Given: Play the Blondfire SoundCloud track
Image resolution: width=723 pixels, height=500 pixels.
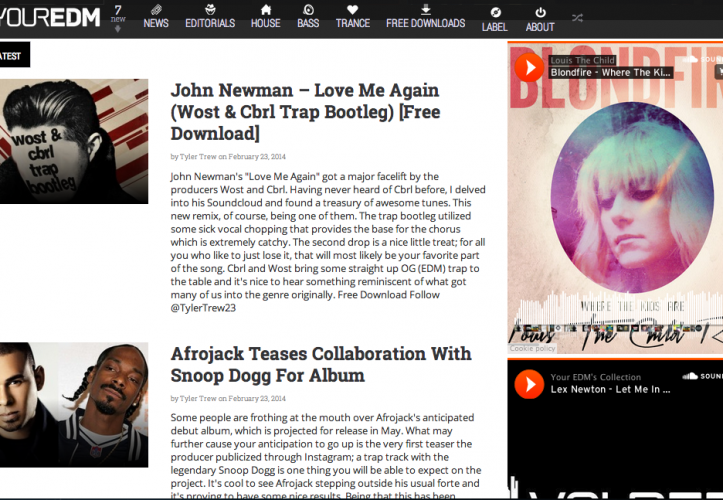Looking at the screenshot, I should pos(527,67).
